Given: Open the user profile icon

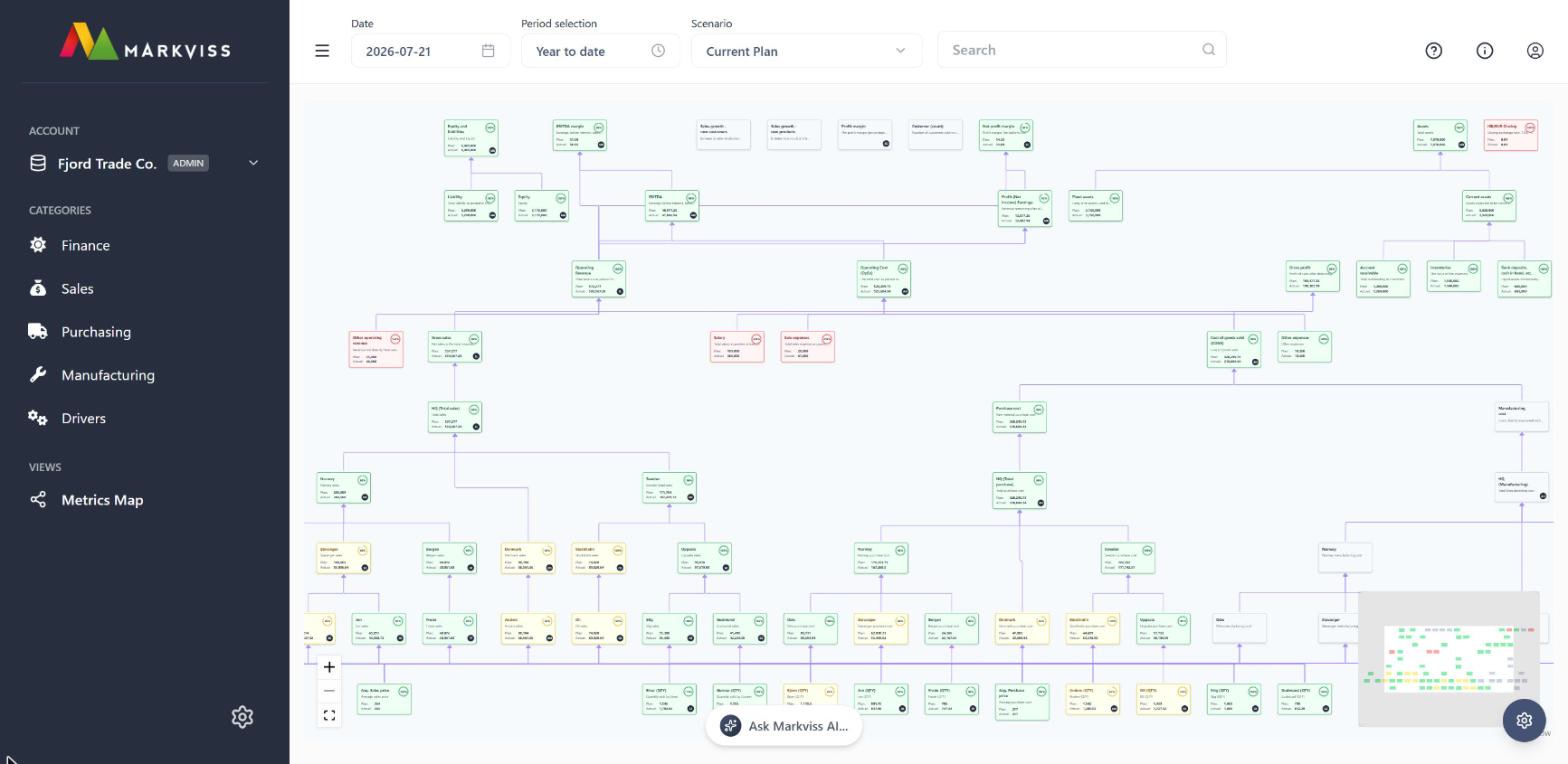Looking at the screenshot, I should pos(1535,50).
